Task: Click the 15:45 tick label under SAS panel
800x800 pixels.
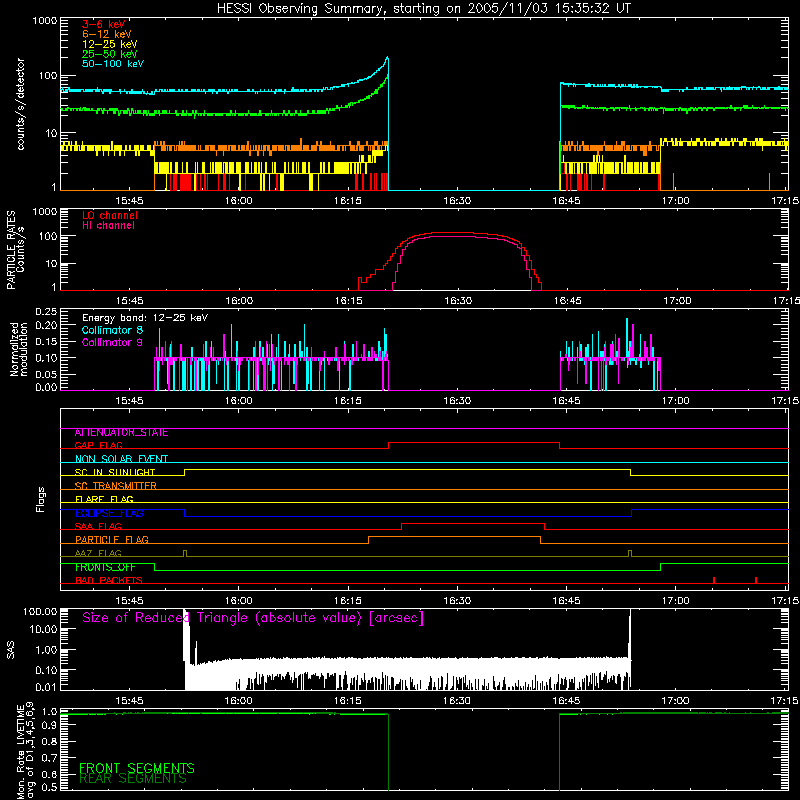Action: (x=129, y=701)
